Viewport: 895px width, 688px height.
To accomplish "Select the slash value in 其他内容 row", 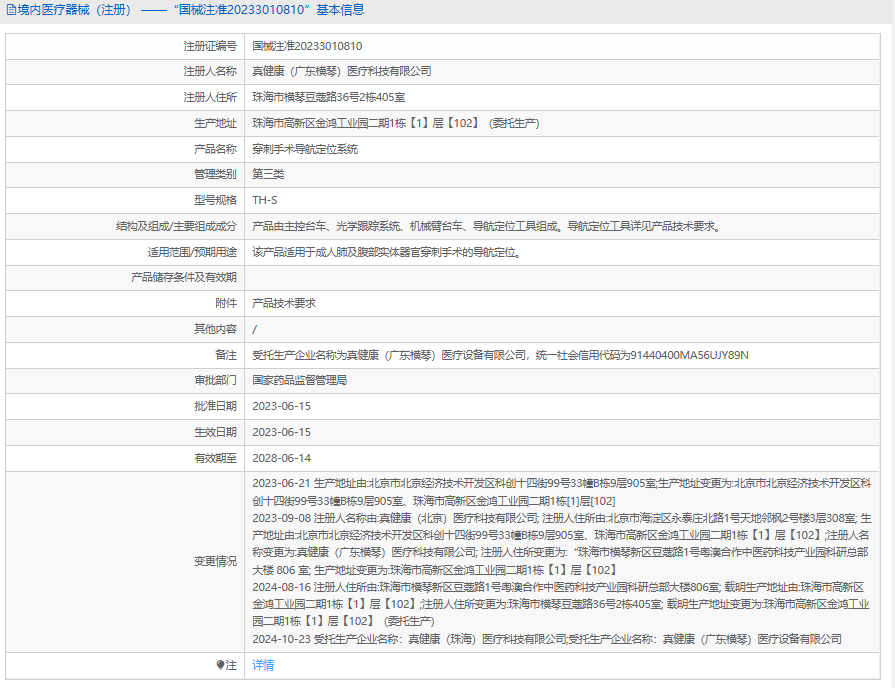I will (x=255, y=329).
